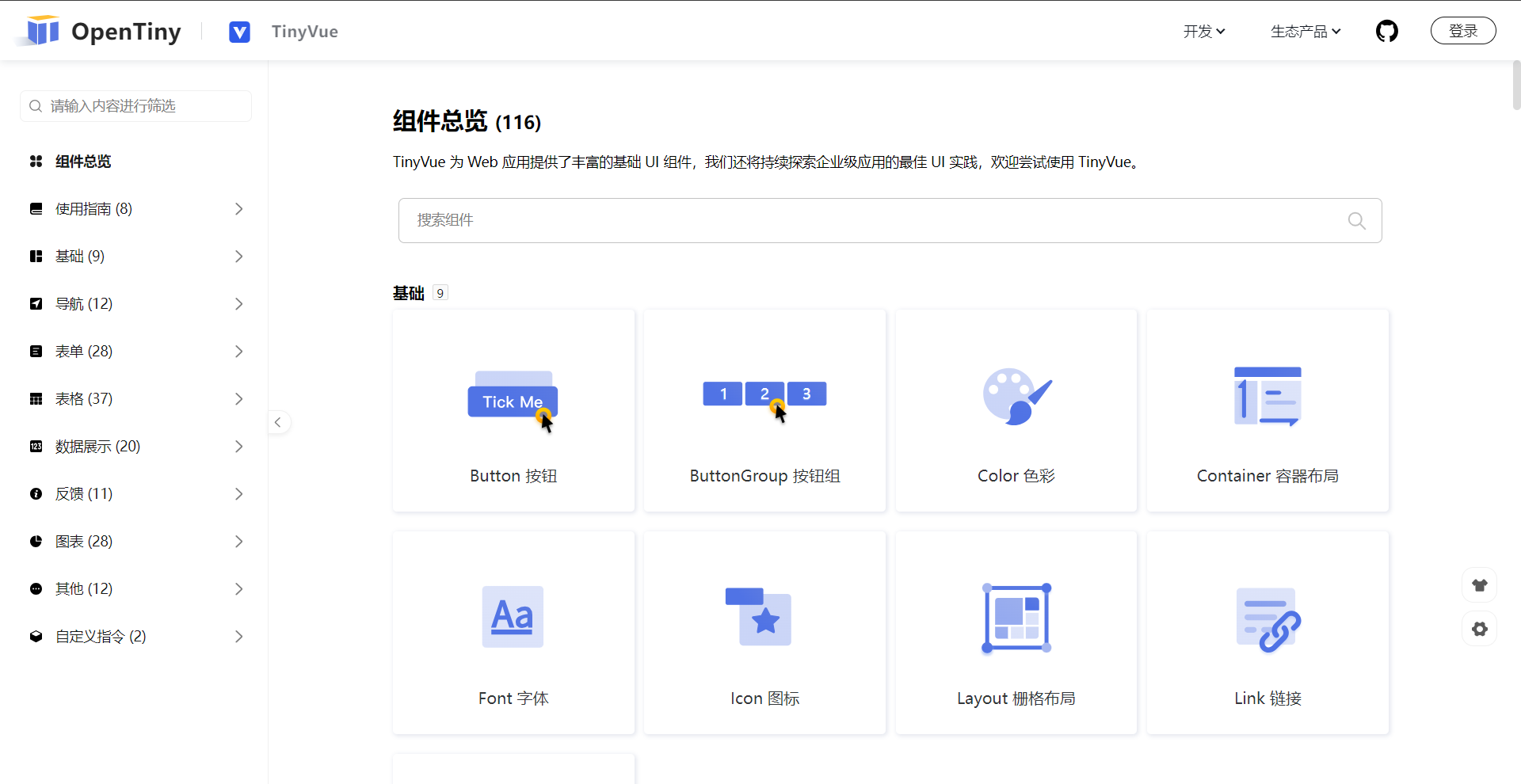Expand the 数据展示 (20) chevron
Viewport: 1521px width, 784px height.
238,447
